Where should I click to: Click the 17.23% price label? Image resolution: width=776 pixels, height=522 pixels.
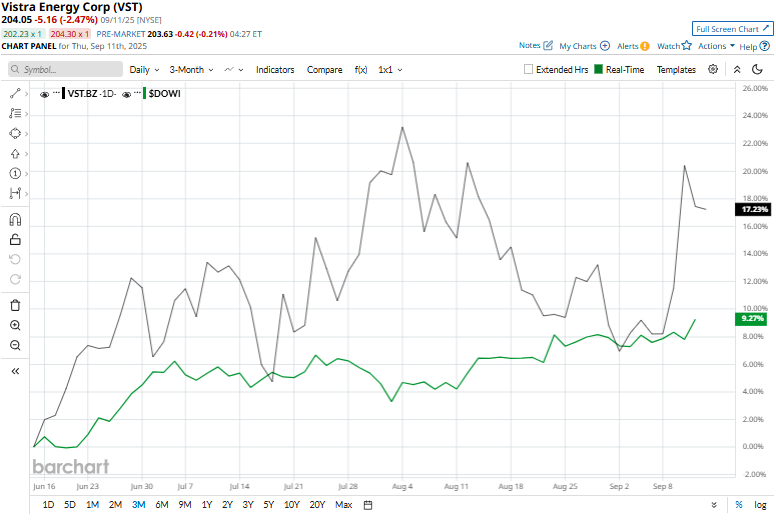click(754, 209)
